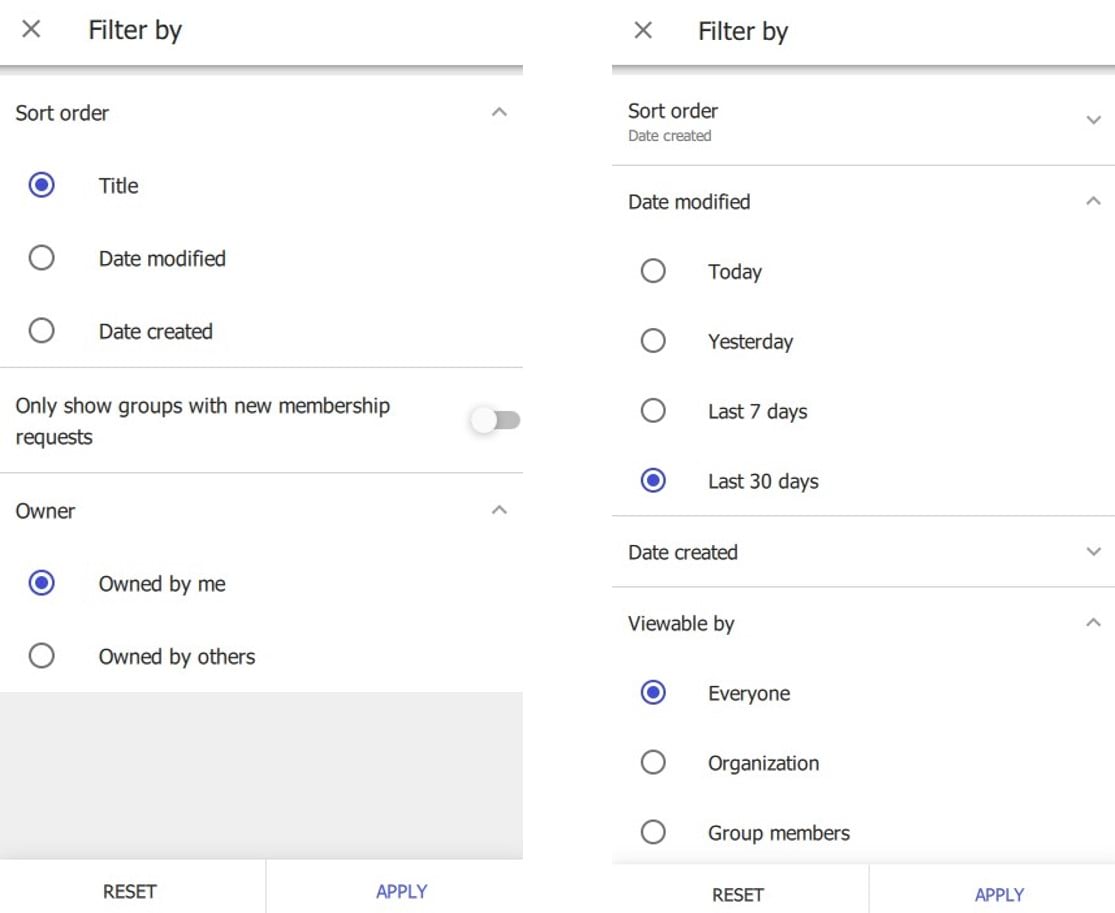
Task: Choose Date modified as sort order
Action: (42, 258)
